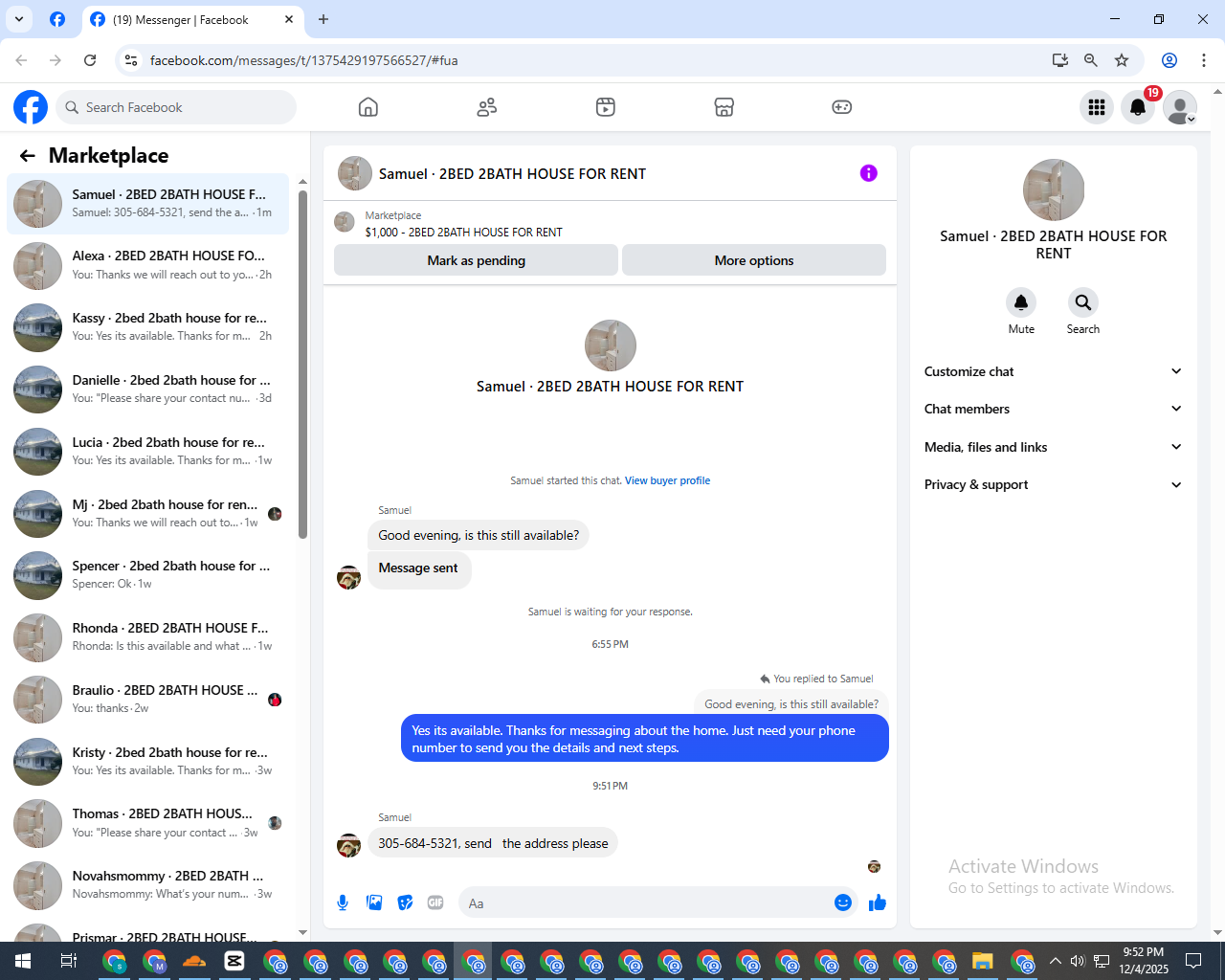Click Mark as pending button
This screenshot has width=1225, height=980.
[x=476, y=260]
